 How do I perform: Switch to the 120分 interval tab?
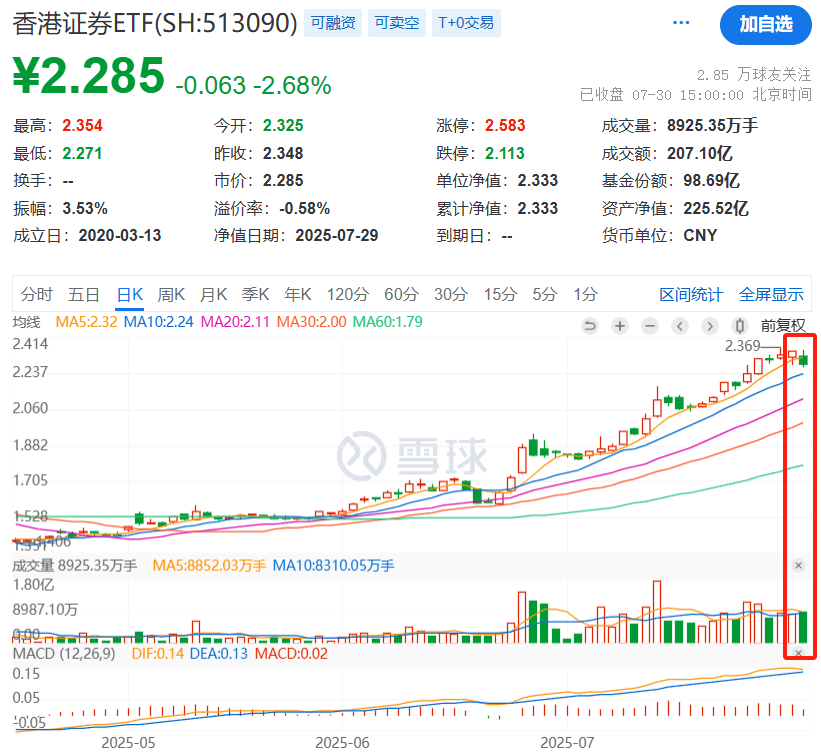tap(348, 295)
